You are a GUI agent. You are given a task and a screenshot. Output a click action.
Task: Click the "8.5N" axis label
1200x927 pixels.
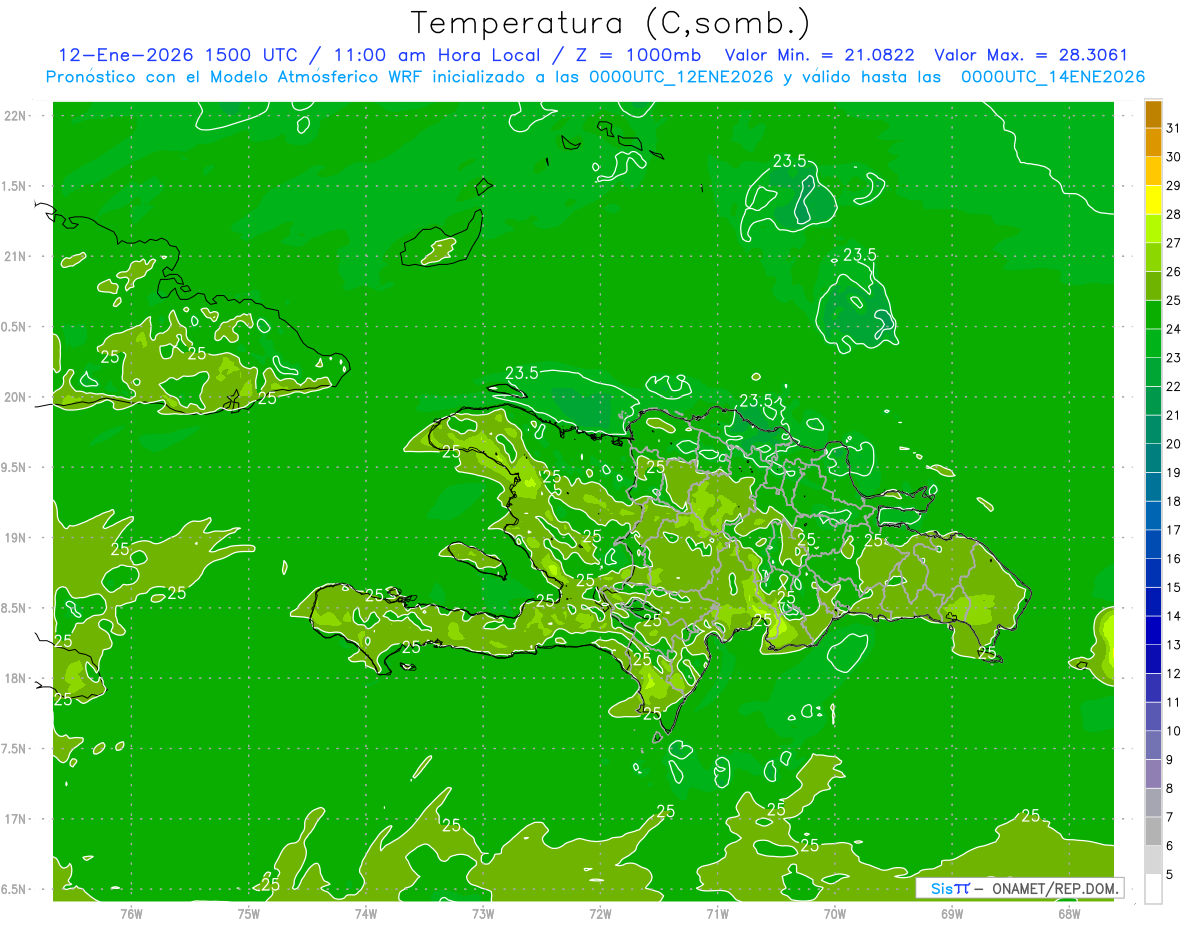point(15,608)
